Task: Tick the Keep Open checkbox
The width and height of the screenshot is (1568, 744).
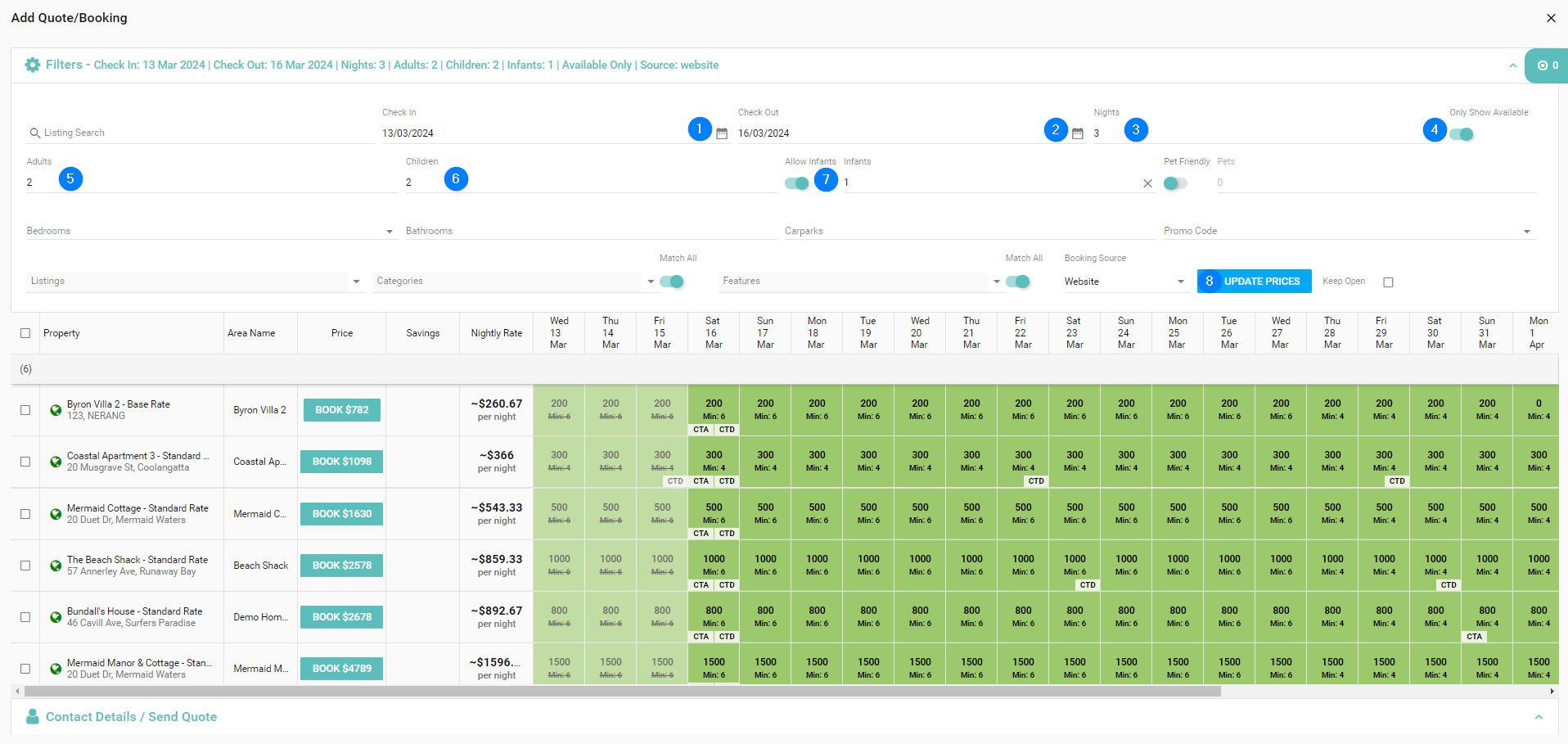Action: pos(1388,282)
